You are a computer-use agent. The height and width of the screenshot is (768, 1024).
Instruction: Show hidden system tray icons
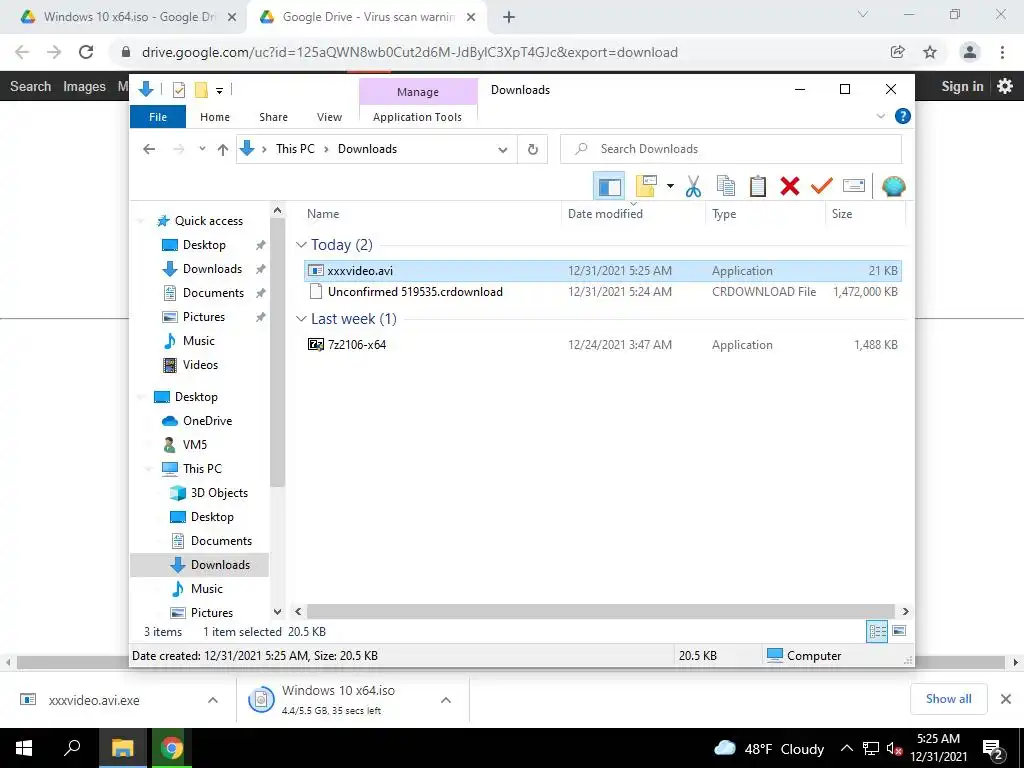click(x=846, y=748)
